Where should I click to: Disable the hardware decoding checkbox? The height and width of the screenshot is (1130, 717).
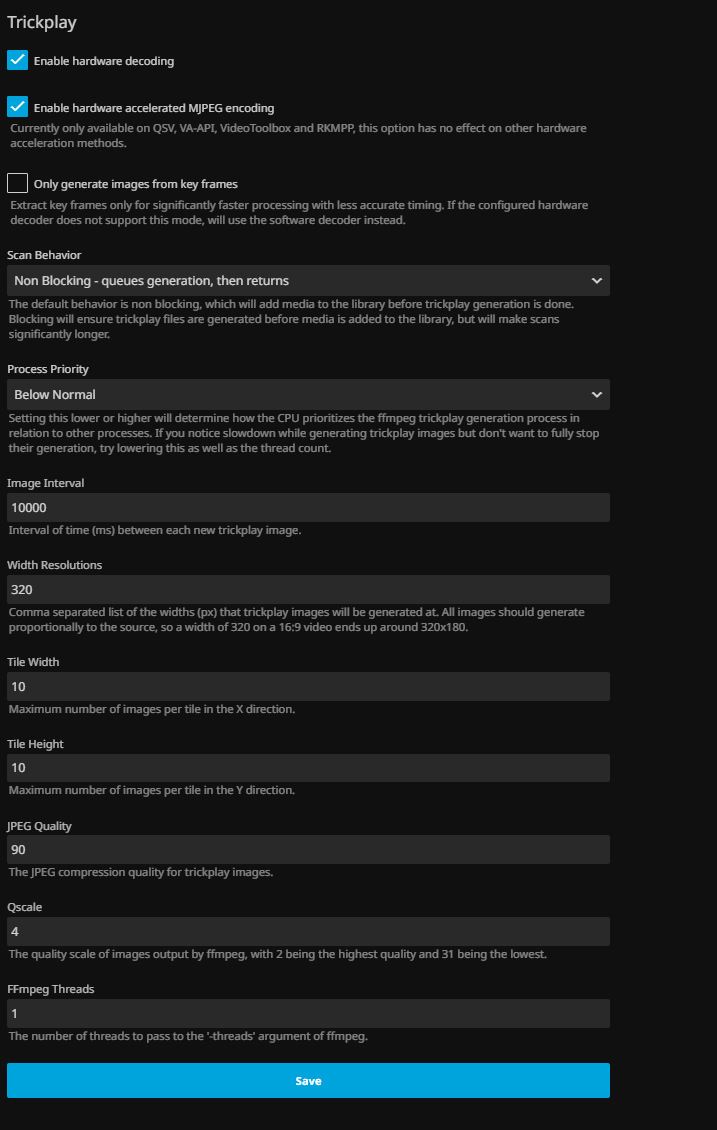(x=17, y=60)
